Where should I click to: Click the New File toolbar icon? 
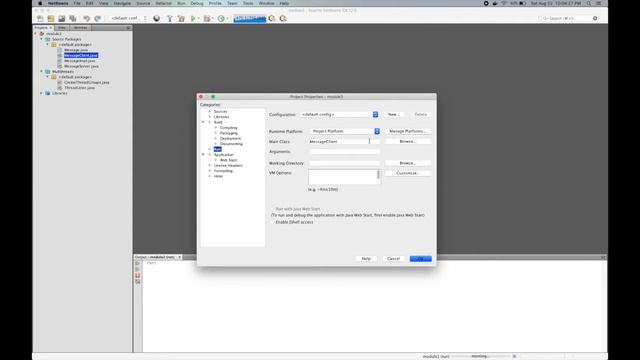pos(40,18)
